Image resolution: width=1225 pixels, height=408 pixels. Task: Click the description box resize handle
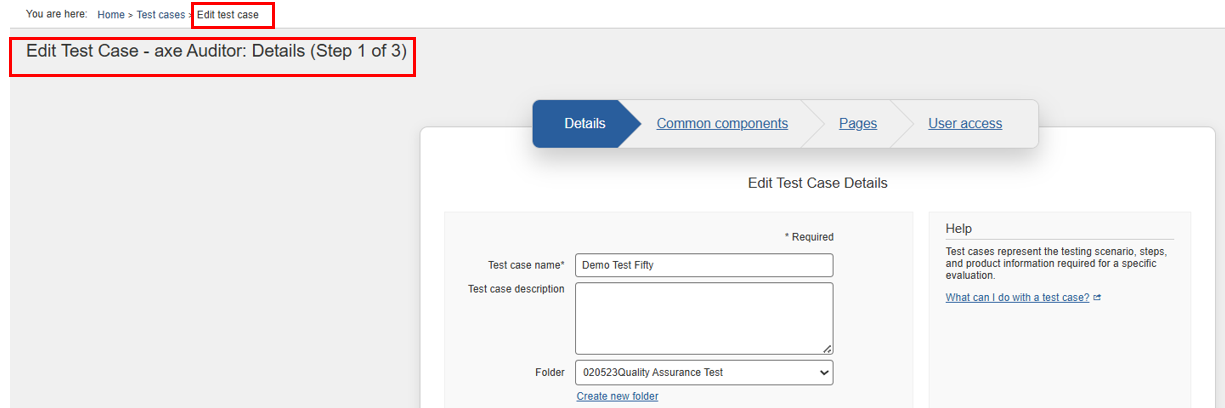click(827, 349)
